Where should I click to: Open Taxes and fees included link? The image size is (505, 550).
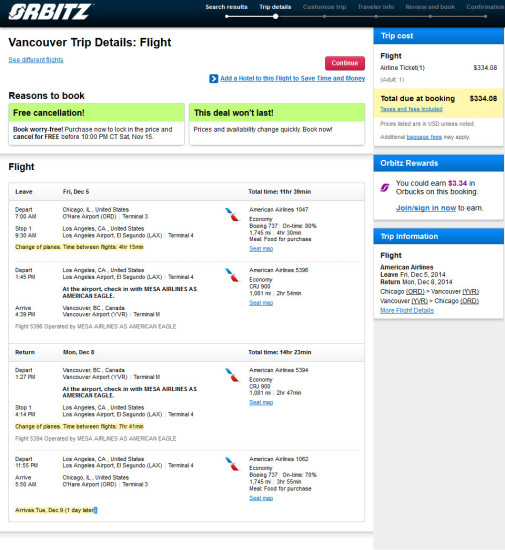click(x=411, y=109)
